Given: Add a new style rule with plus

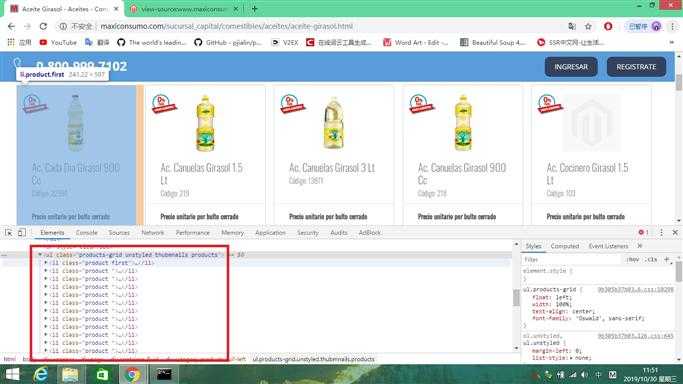Looking at the screenshot, I should (x=666, y=259).
